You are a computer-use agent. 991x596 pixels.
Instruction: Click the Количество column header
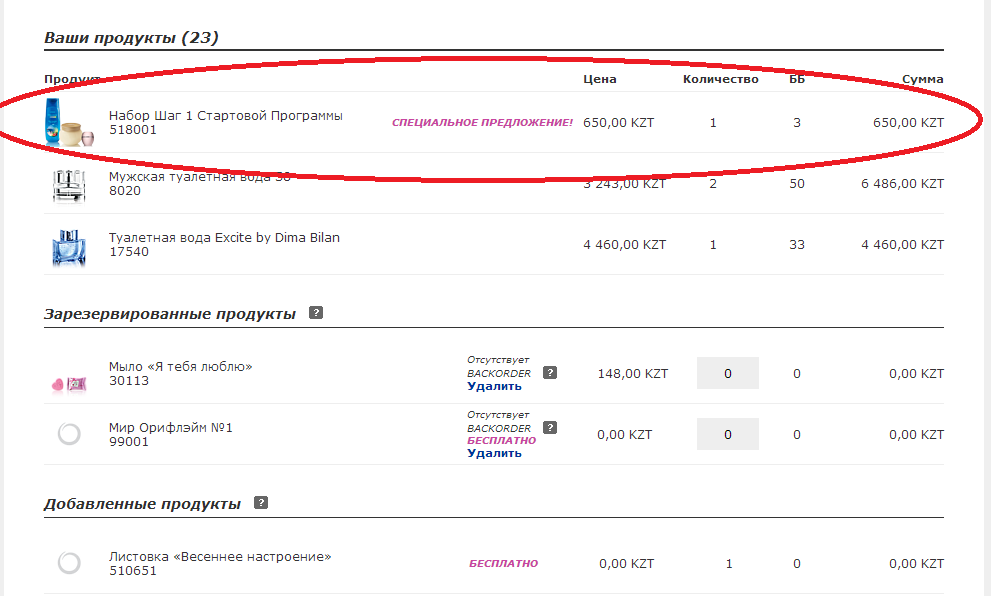(x=720, y=79)
